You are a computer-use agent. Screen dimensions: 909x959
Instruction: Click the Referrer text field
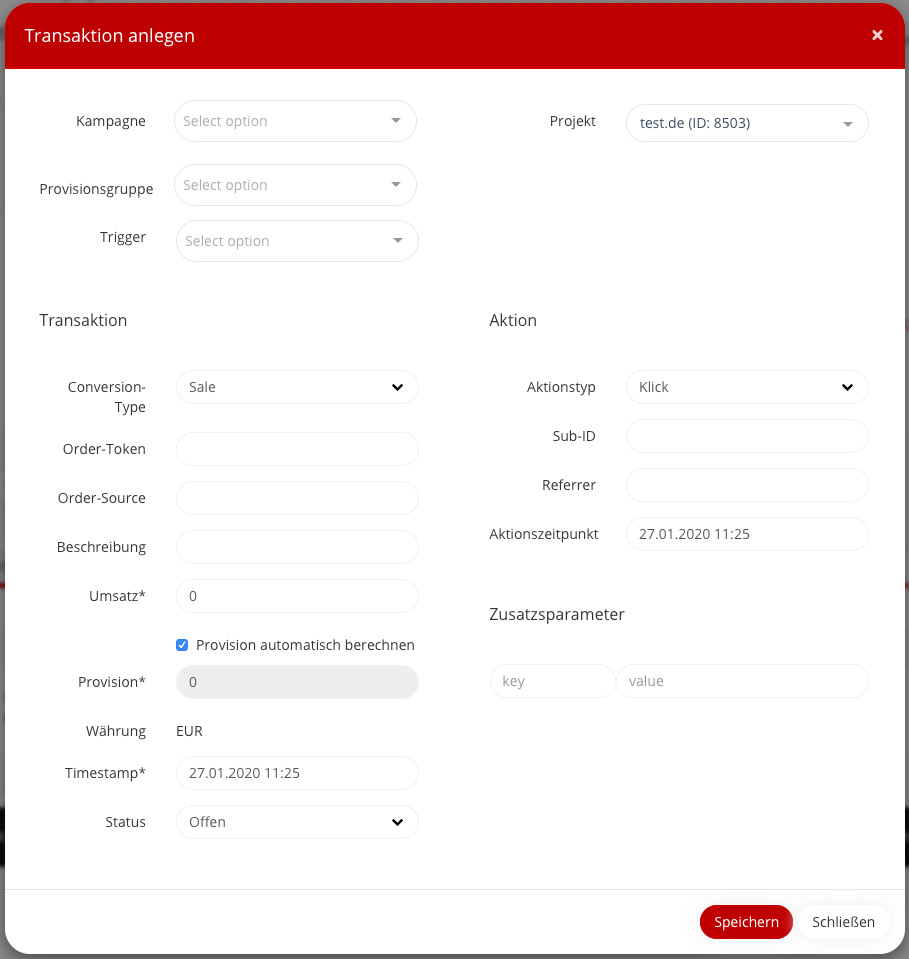(747, 485)
